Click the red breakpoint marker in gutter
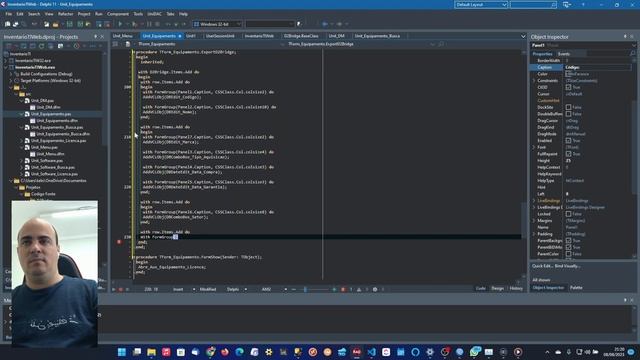The image size is (640, 360). tap(119, 242)
